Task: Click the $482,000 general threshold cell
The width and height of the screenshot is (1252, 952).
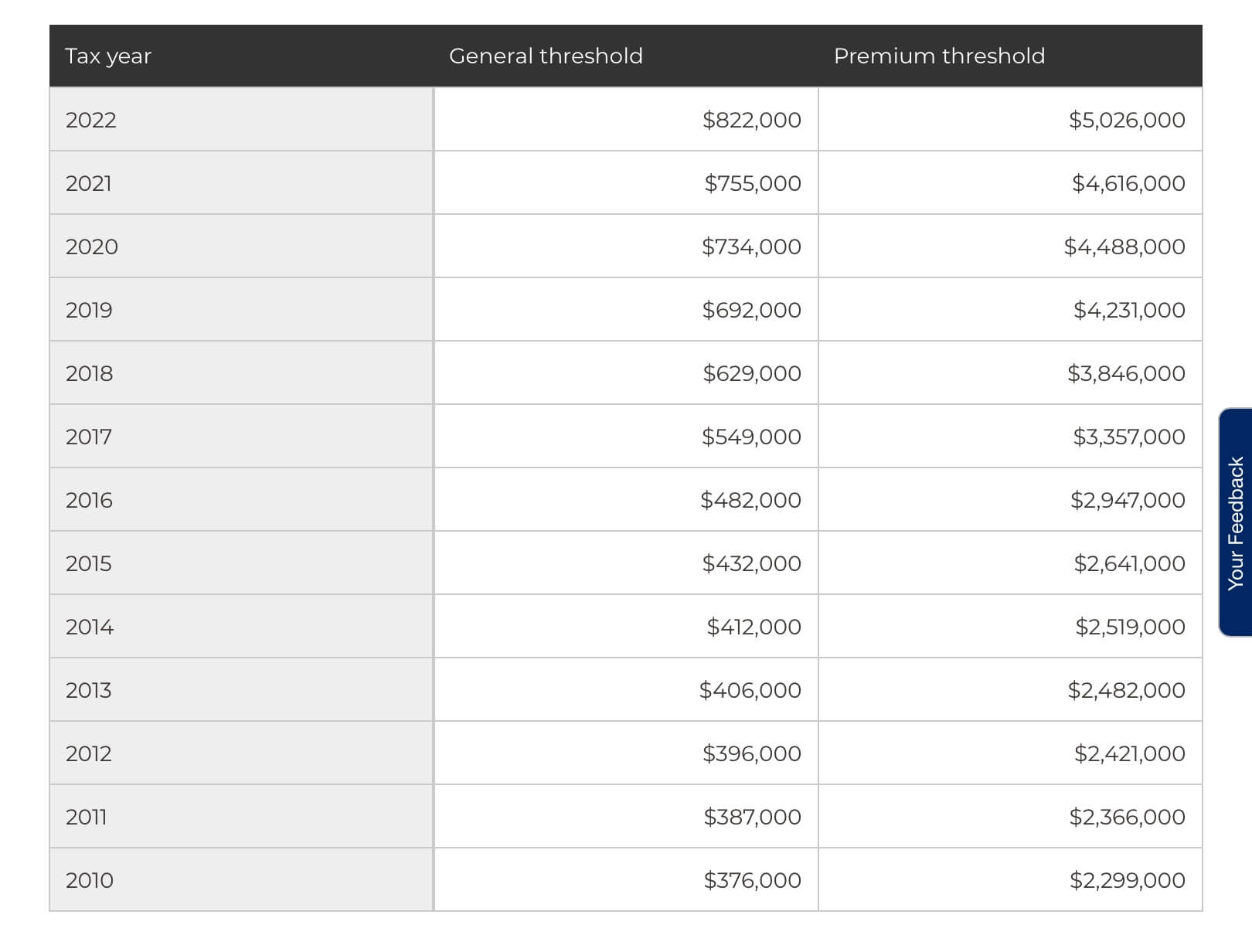Action: [x=626, y=500]
